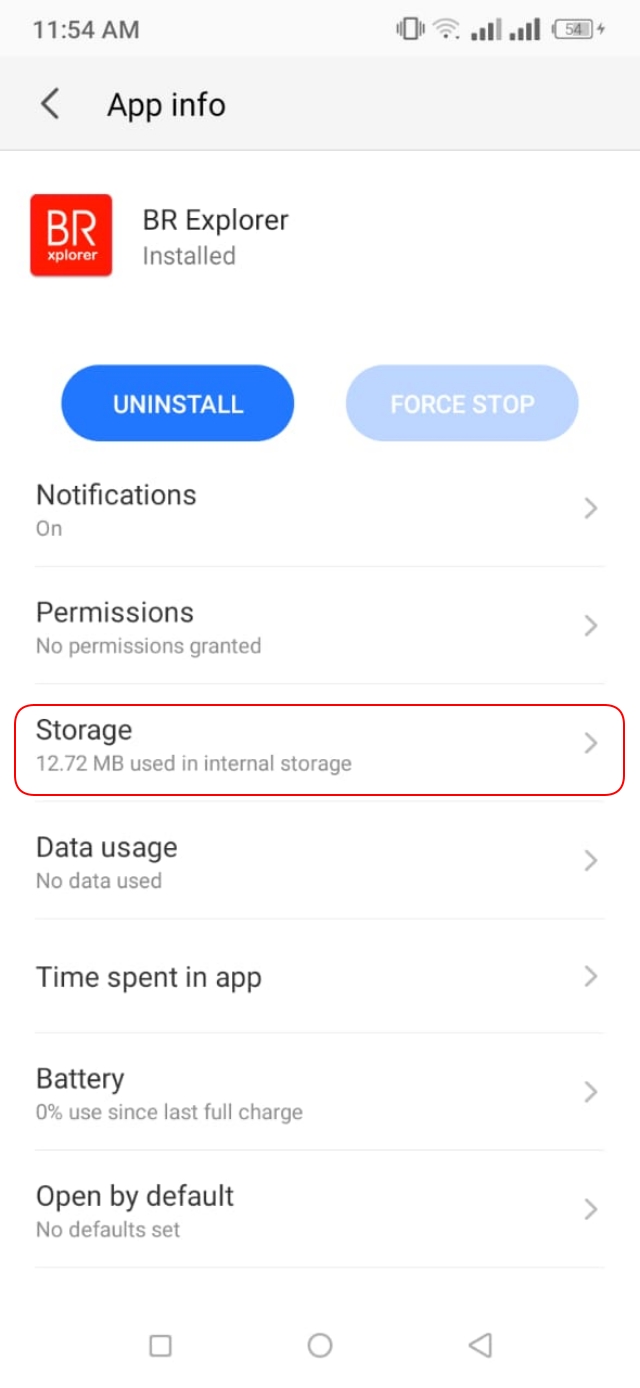Tap the Wi-Fi status icon
The width and height of the screenshot is (640, 1388).
point(446,29)
